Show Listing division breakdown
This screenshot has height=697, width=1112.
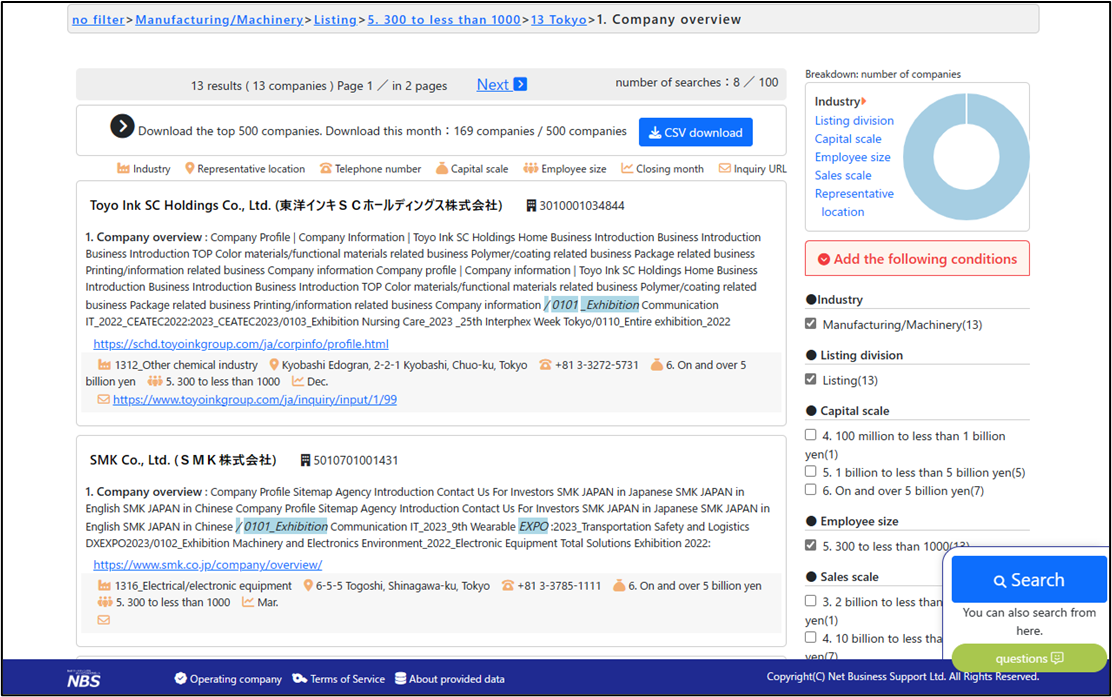(x=854, y=121)
